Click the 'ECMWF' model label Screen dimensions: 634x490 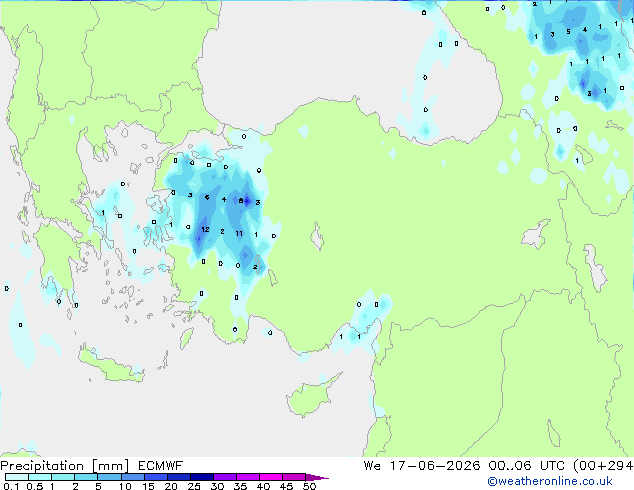click(161, 466)
